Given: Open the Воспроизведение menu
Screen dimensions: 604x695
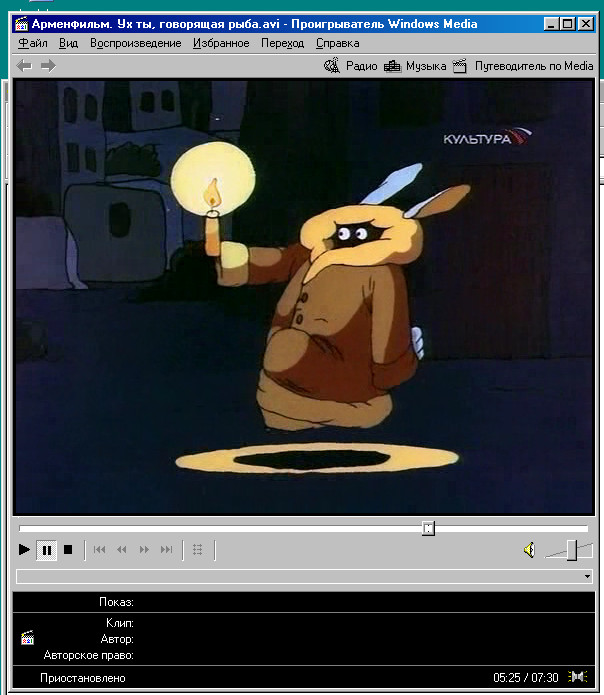Looking at the screenshot, I should tap(136, 43).
